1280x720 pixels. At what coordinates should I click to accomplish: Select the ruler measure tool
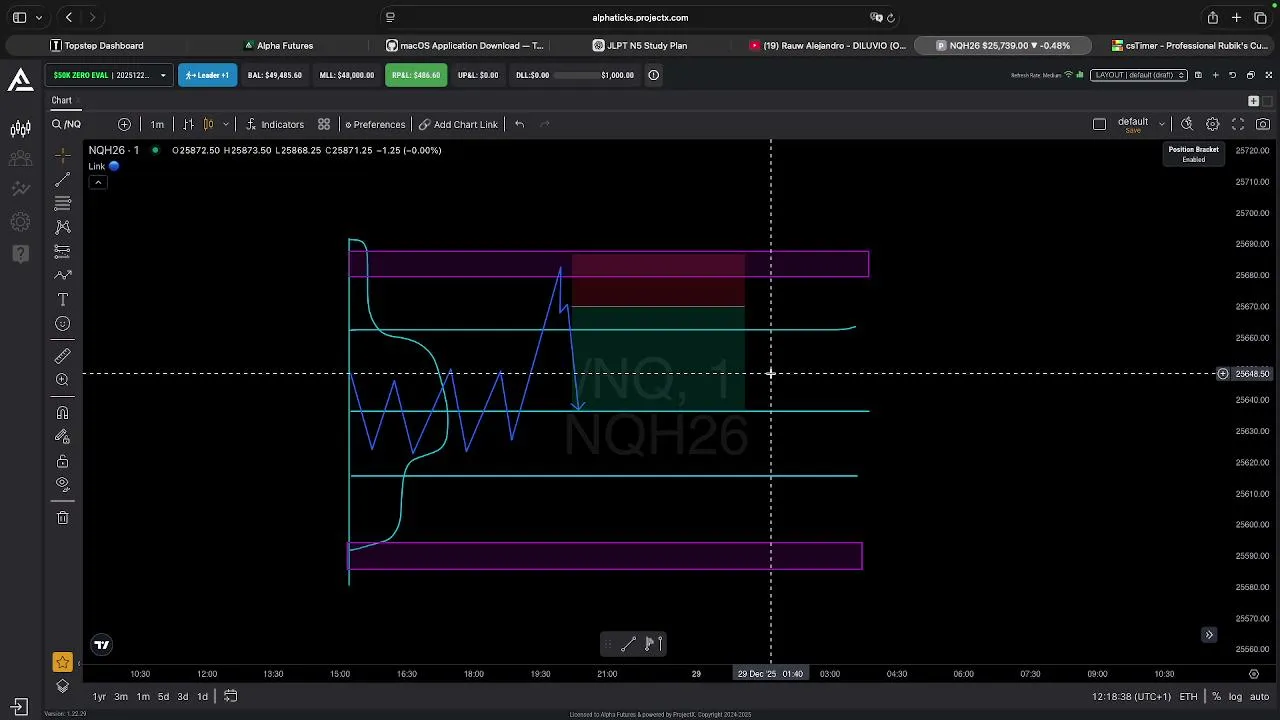point(62,356)
